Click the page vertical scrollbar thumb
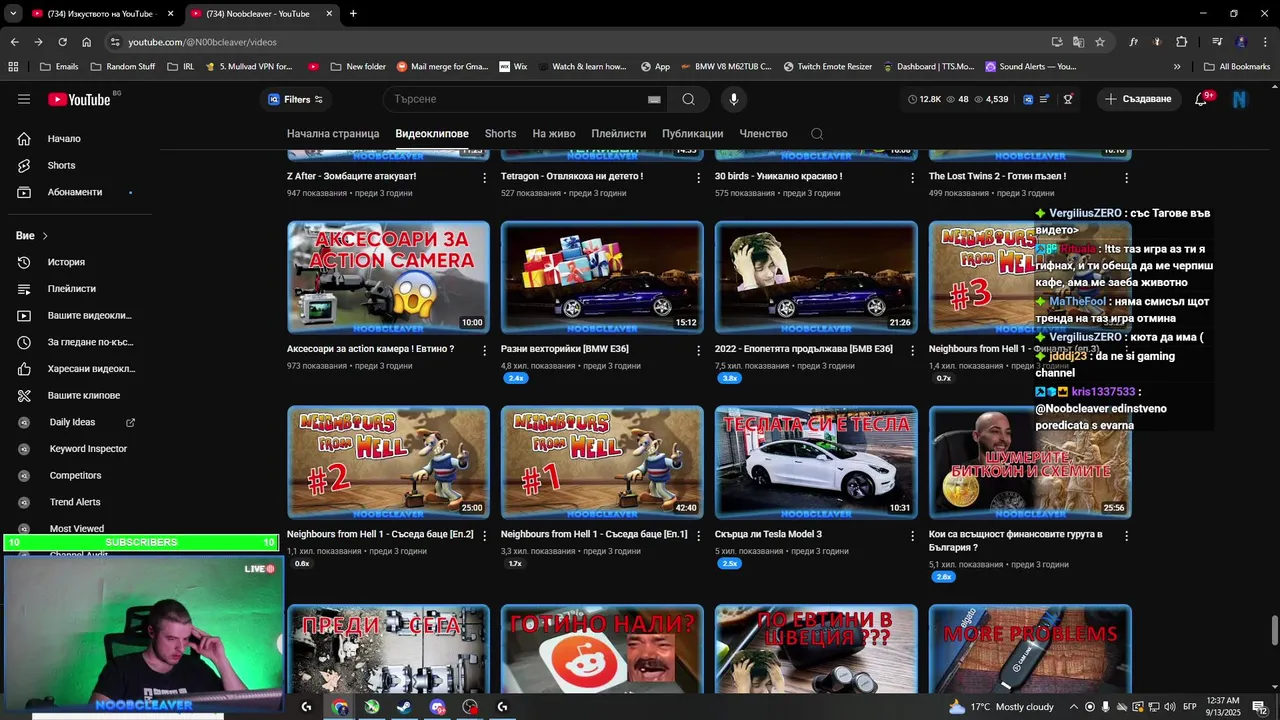This screenshot has width=1280, height=720. pyautogui.click(x=1274, y=632)
